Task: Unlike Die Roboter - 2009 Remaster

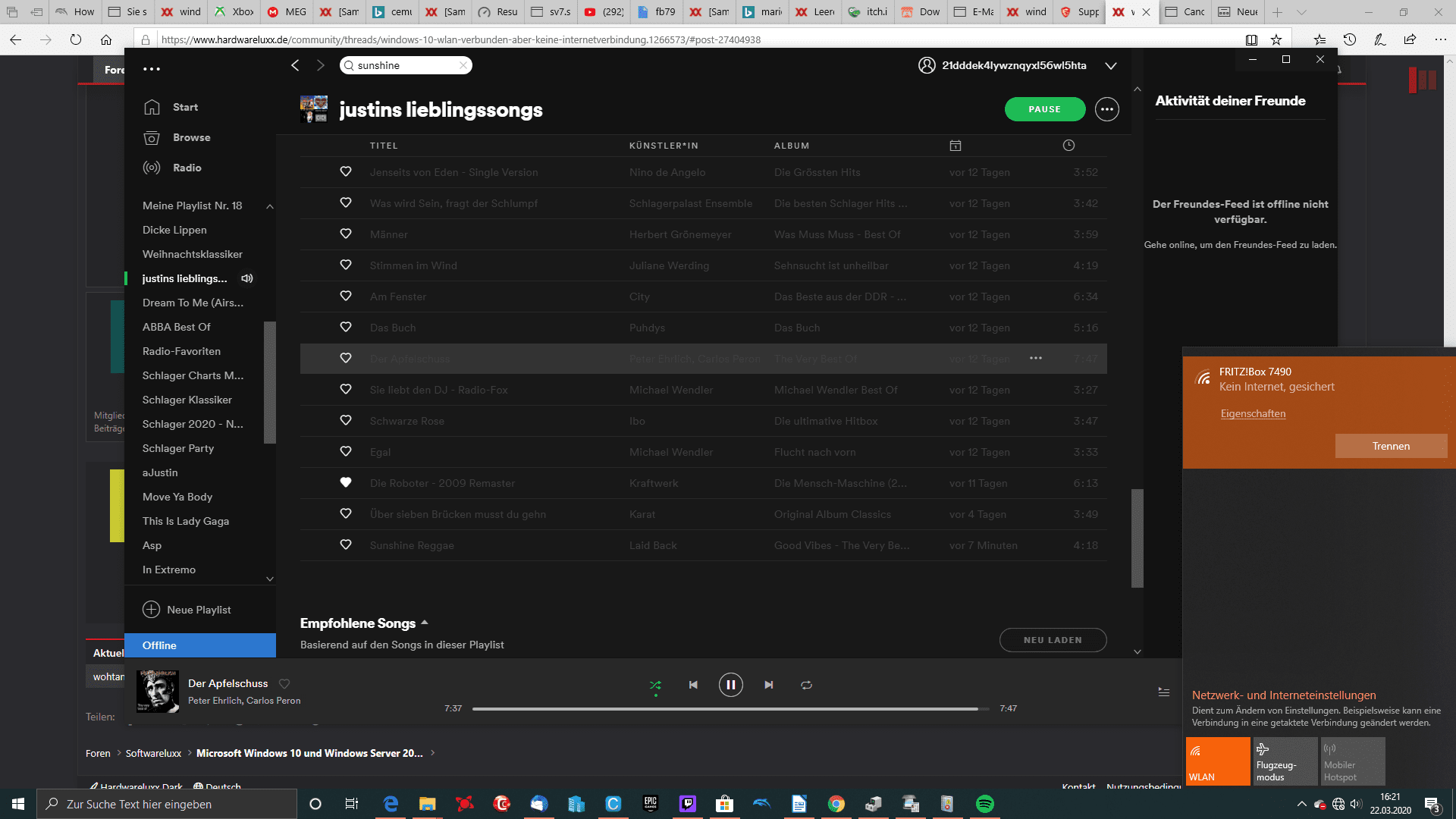Action: click(346, 482)
